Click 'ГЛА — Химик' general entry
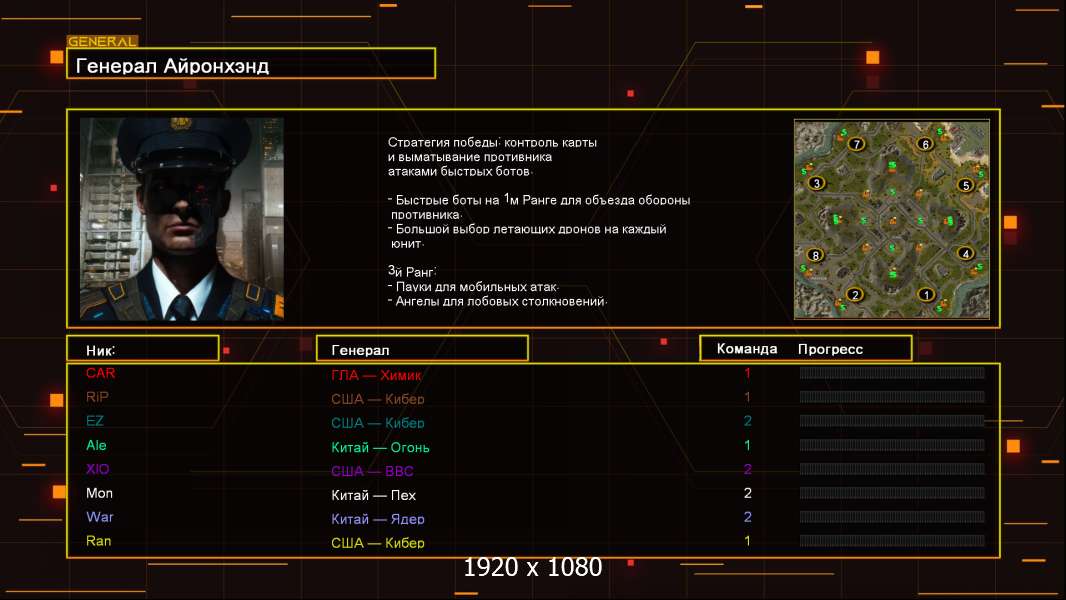Image resolution: width=1066 pixels, height=600 pixels. (376, 375)
